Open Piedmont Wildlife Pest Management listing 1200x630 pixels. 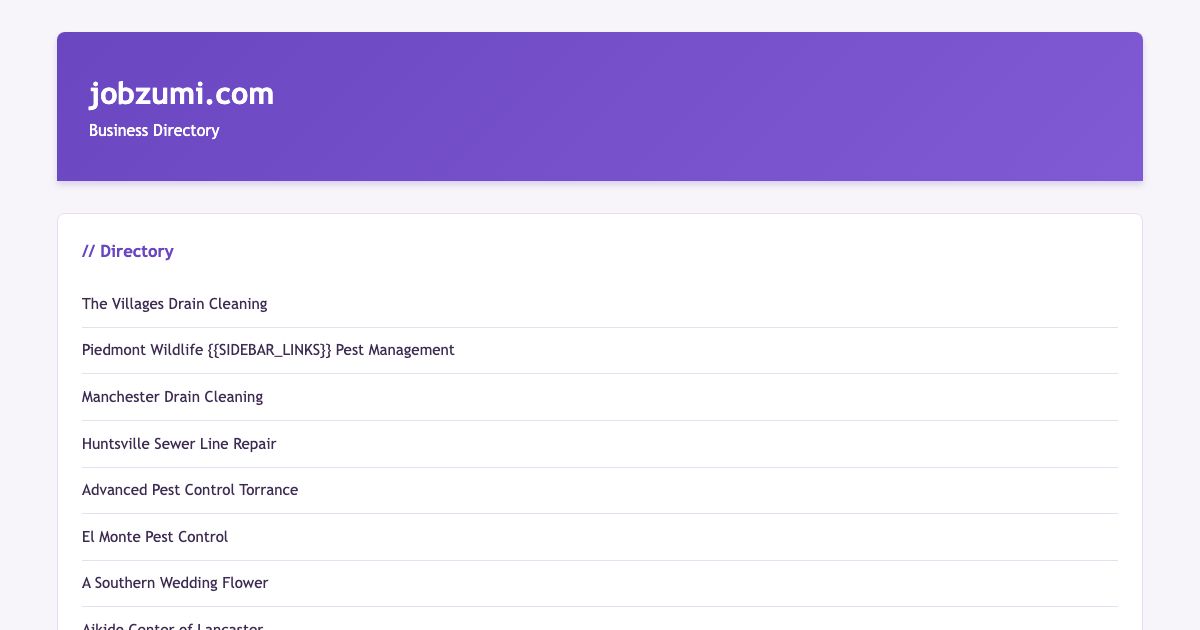(x=268, y=350)
